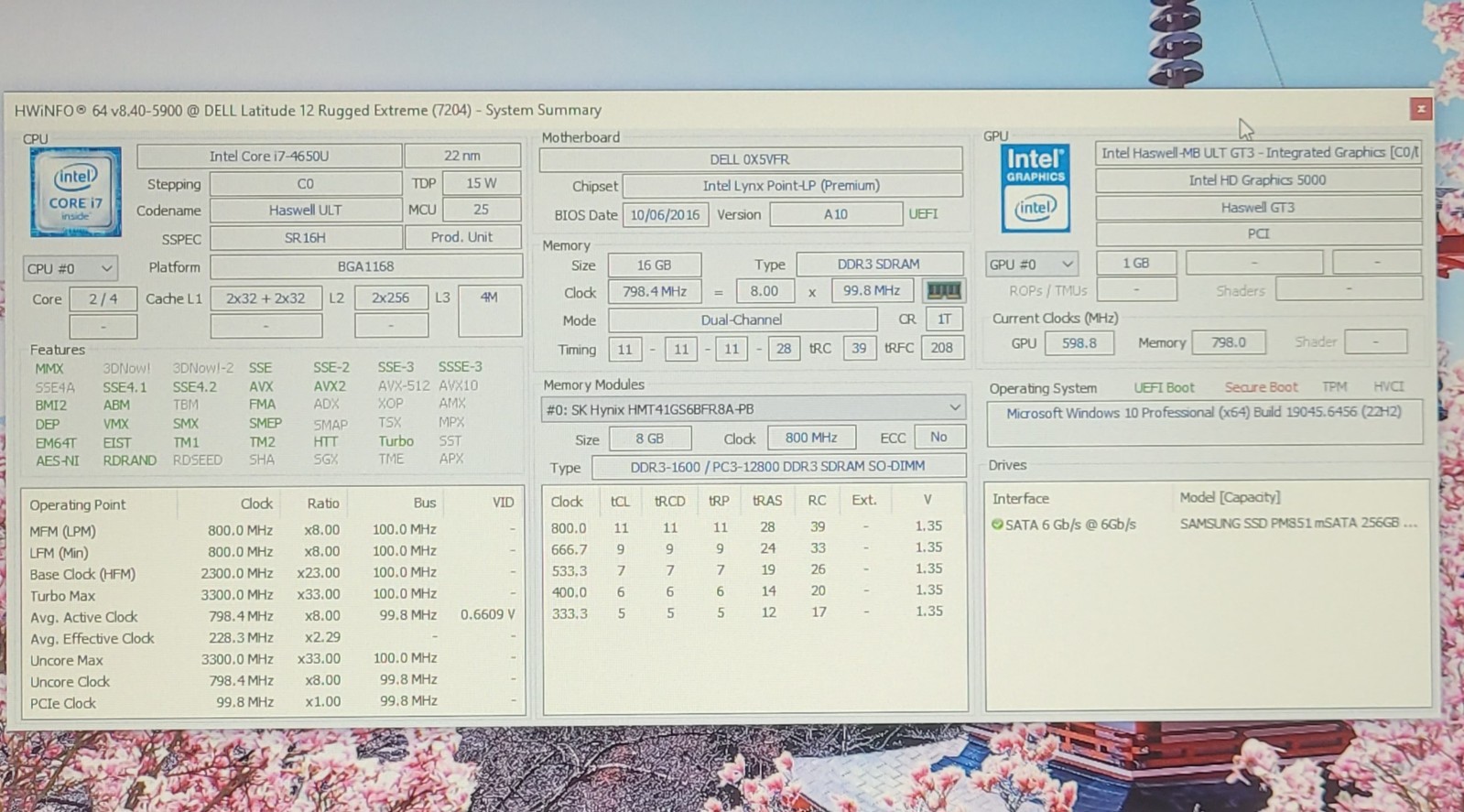1464x812 pixels.
Task: Click the Turbo Max operating point row
Action: coord(273,595)
